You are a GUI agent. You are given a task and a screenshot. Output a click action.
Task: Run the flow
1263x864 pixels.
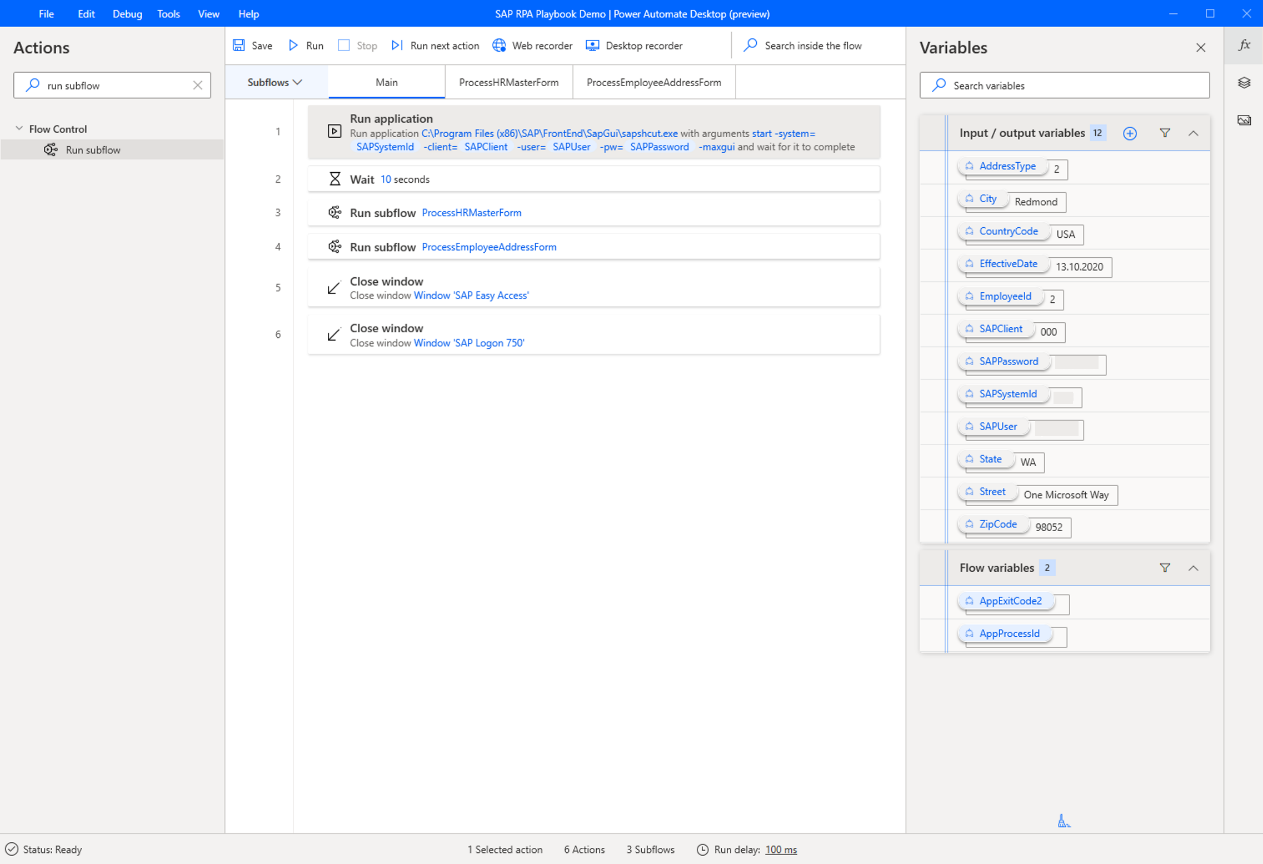[x=305, y=45]
